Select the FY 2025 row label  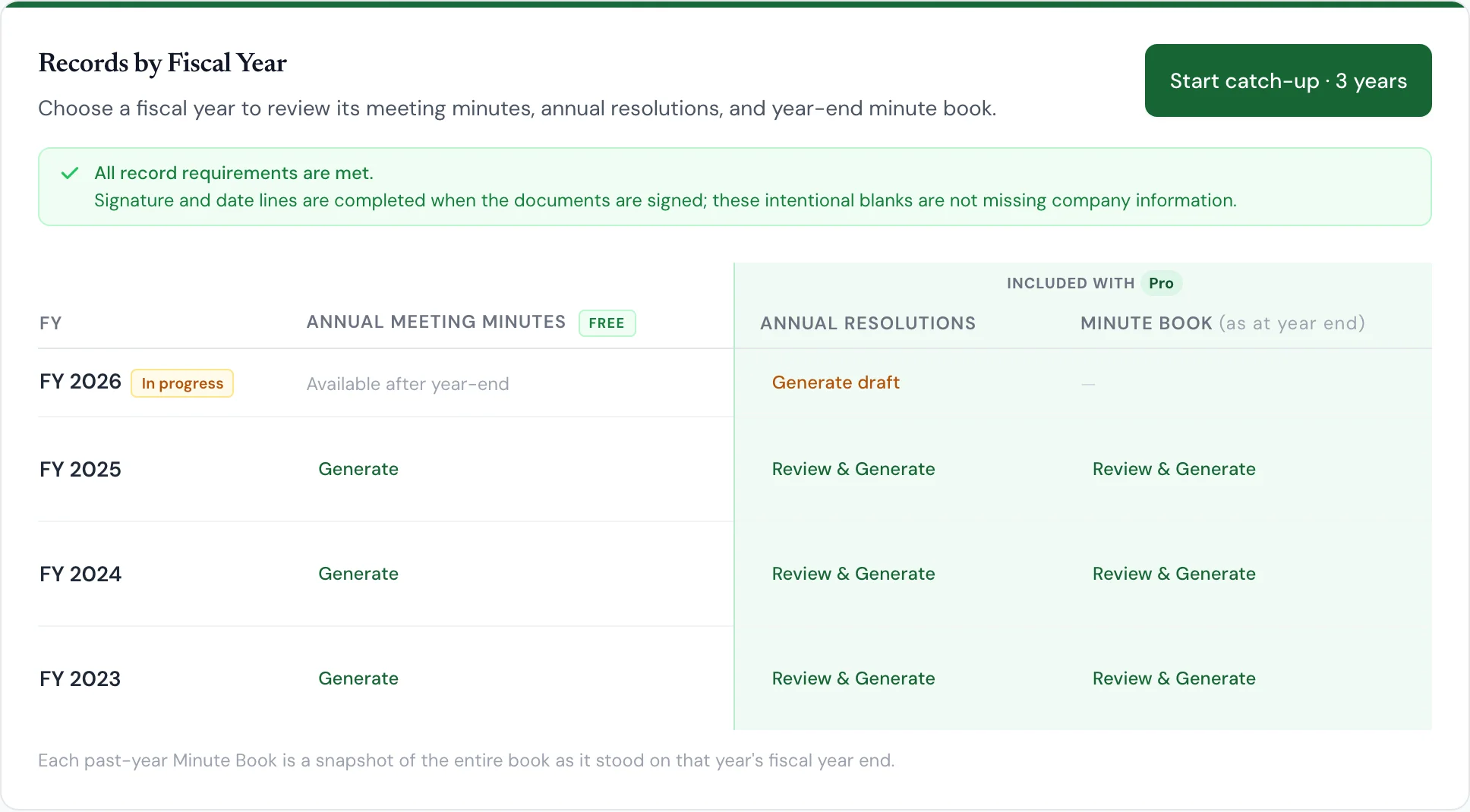click(x=80, y=469)
